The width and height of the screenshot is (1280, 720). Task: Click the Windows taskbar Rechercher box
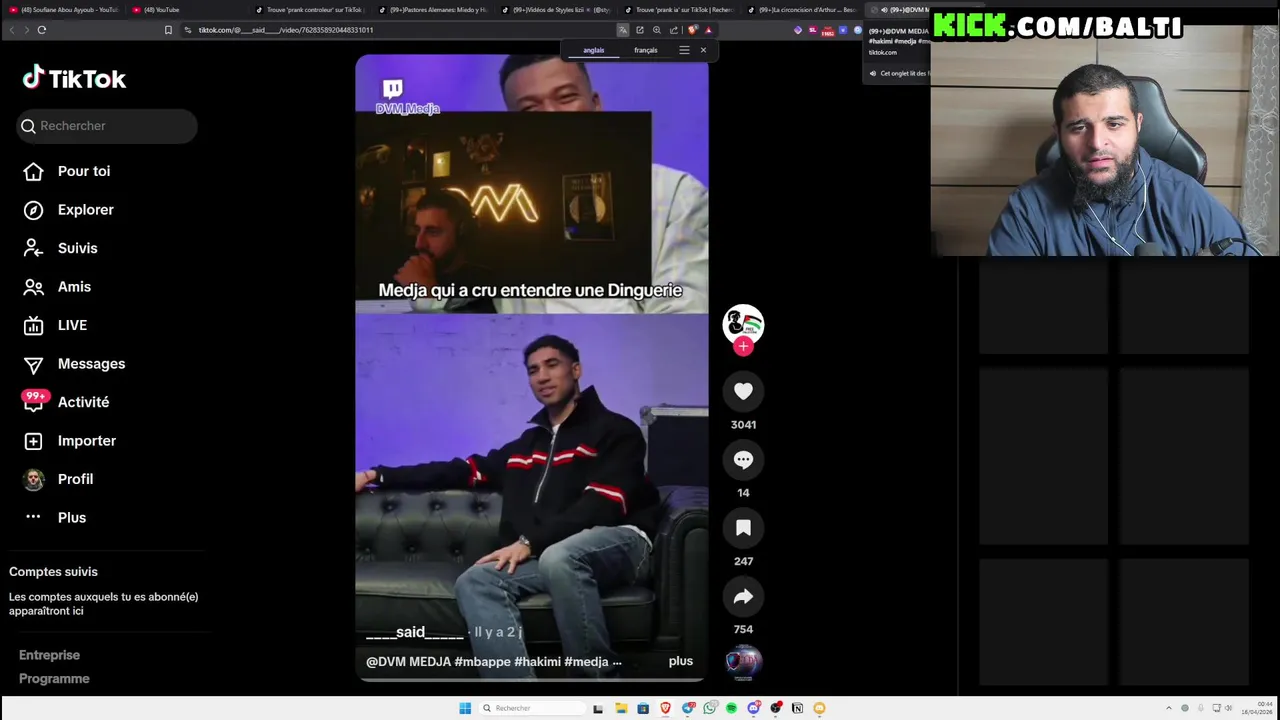[x=531, y=708]
